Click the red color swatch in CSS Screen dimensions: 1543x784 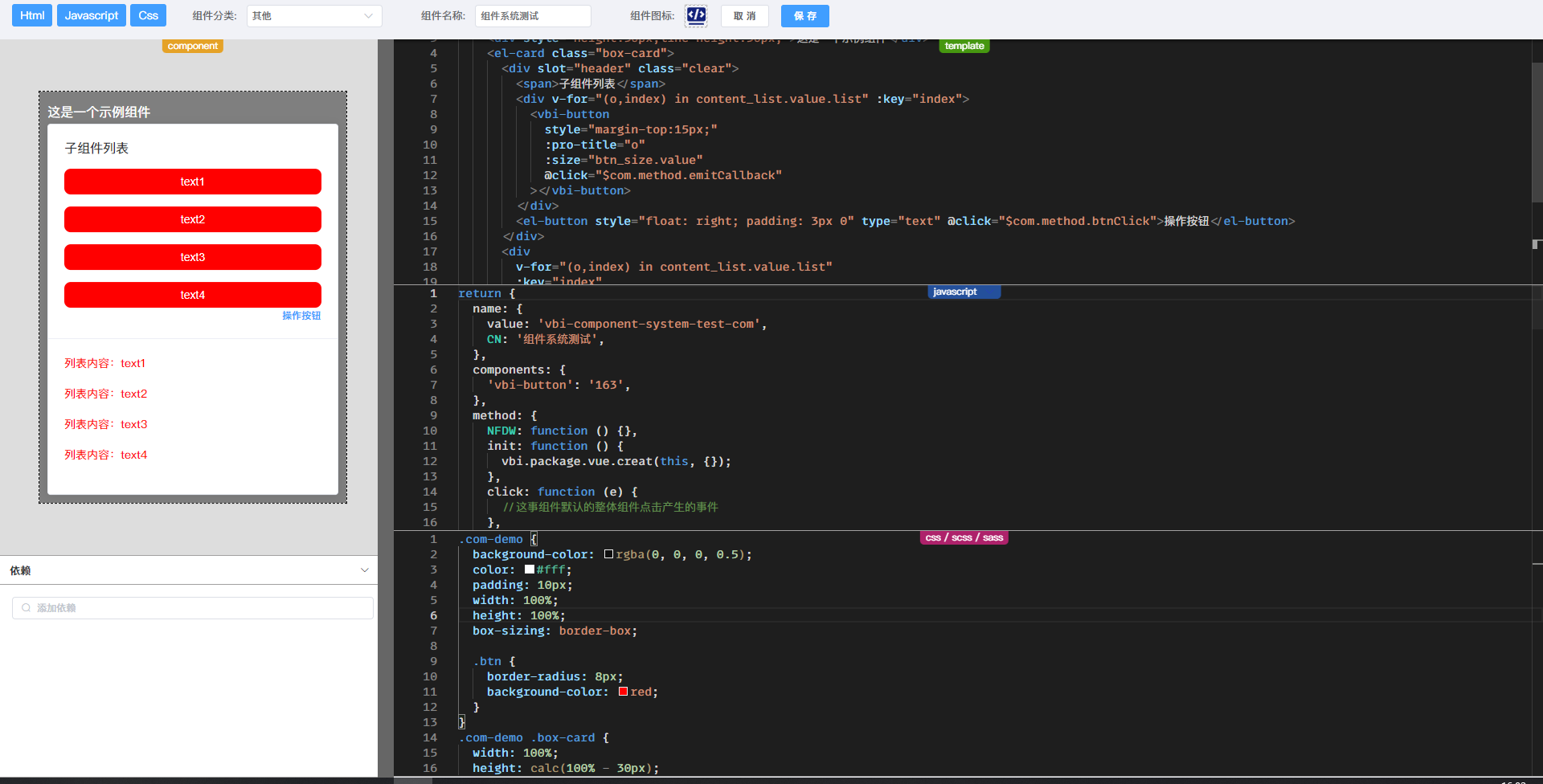[623, 692]
